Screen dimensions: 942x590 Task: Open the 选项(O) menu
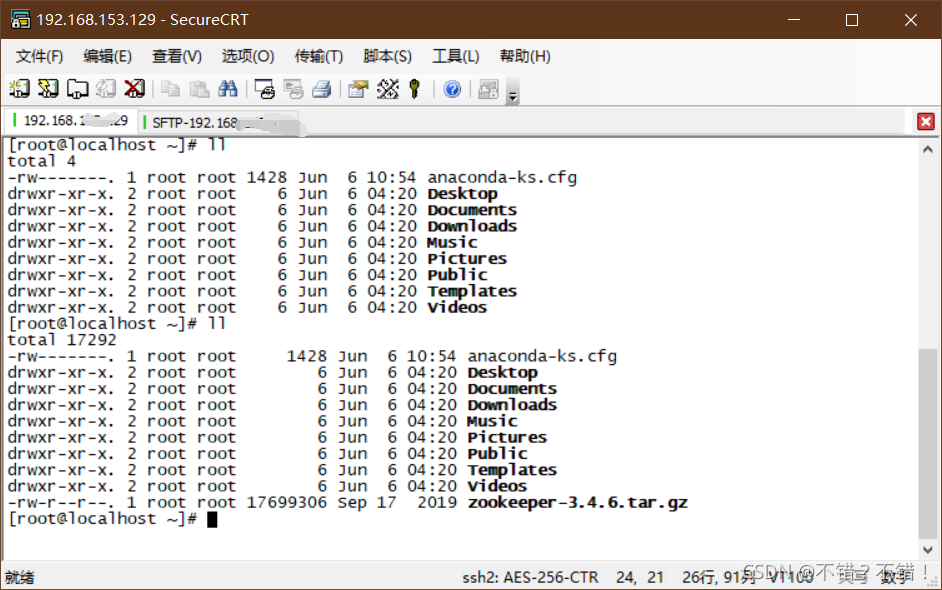248,56
